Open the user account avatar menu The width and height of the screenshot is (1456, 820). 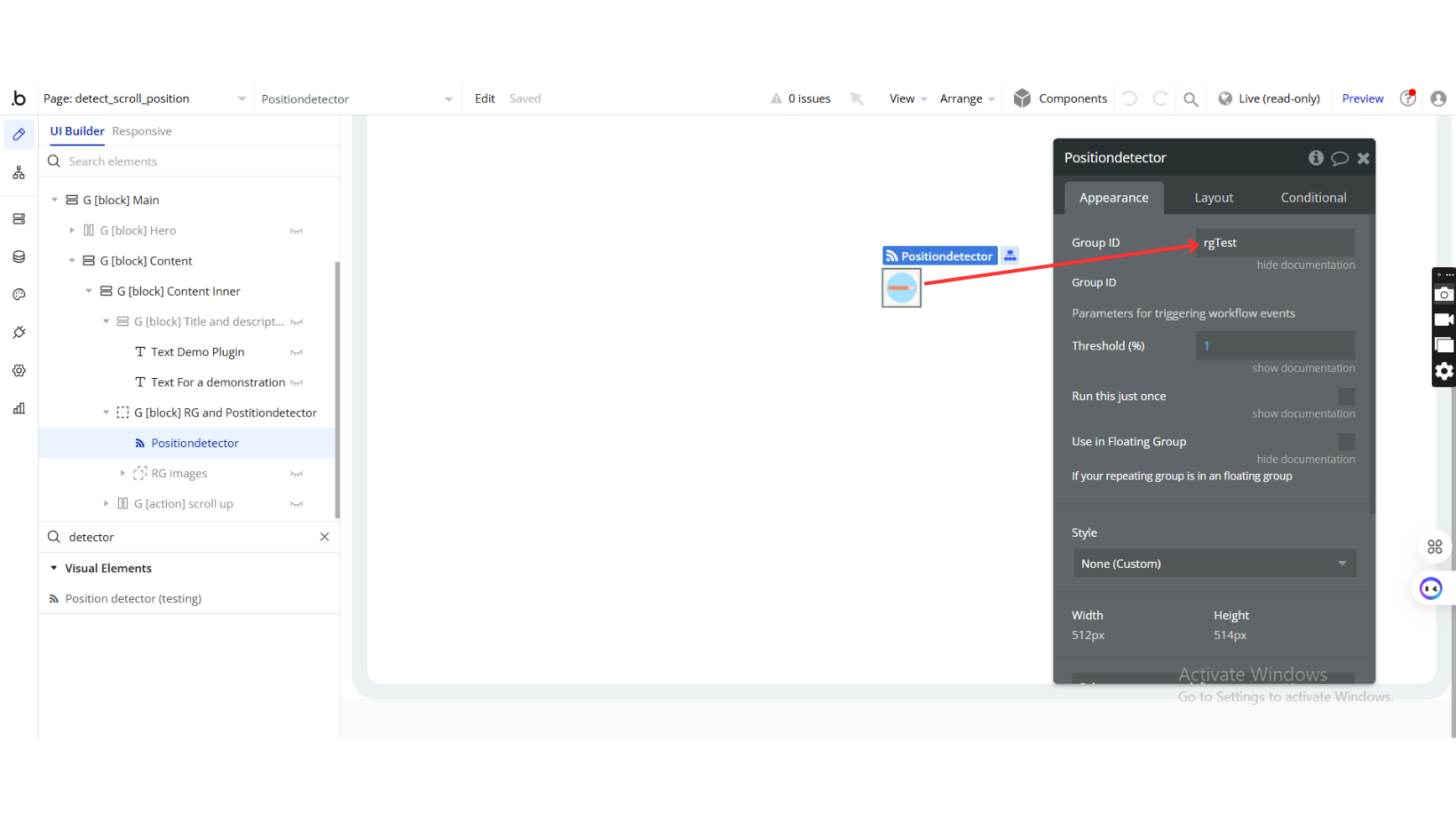tap(1438, 99)
